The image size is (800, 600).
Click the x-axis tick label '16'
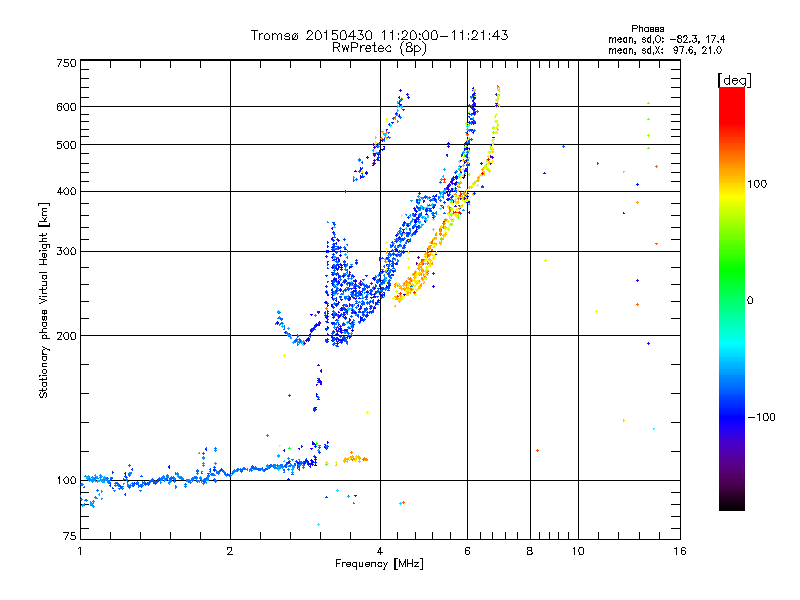pos(680,551)
